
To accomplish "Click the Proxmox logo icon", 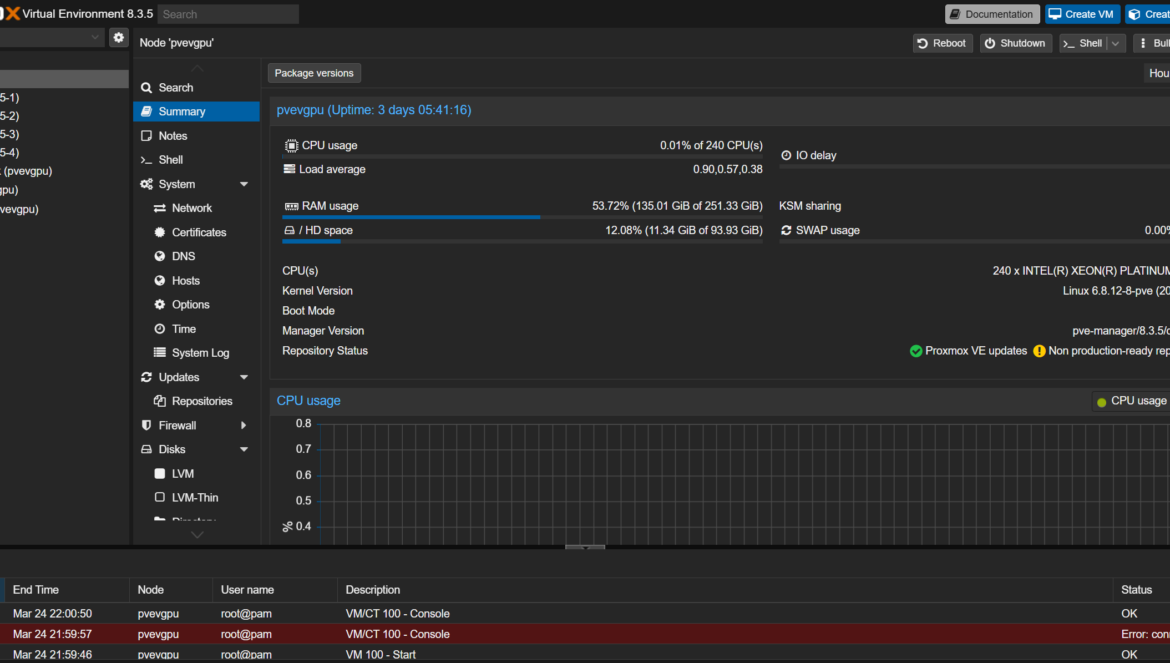I will coord(10,13).
